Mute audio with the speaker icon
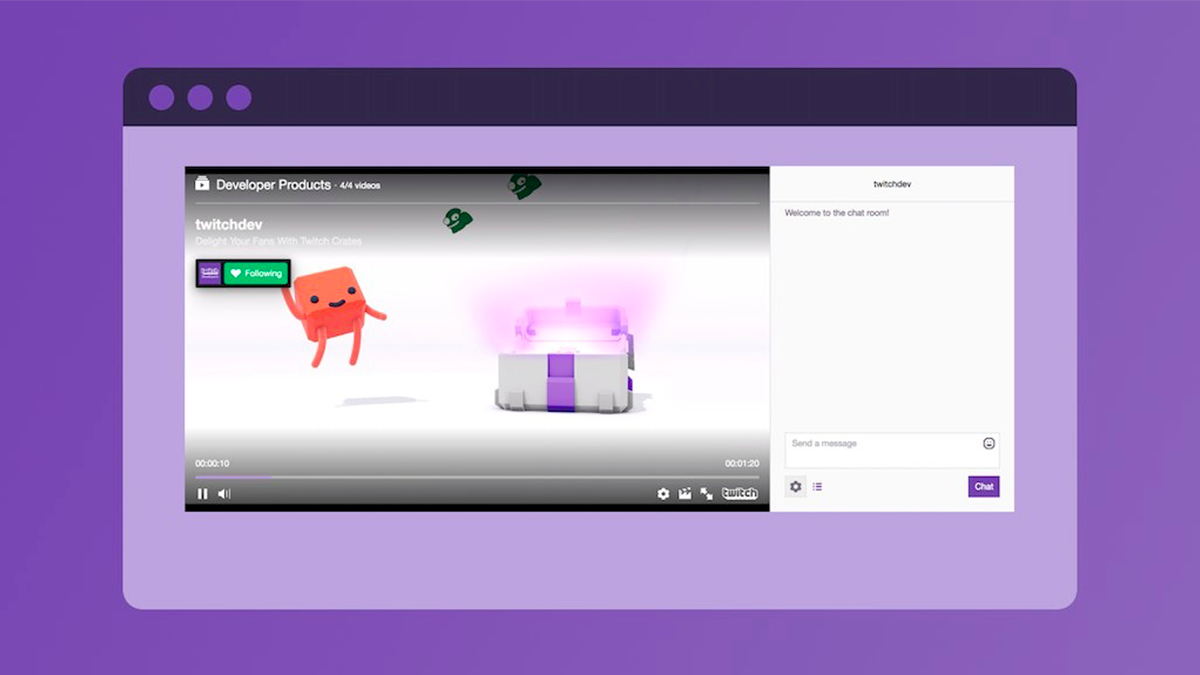The width and height of the screenshot is (1200, 675). tap(222, 493)
